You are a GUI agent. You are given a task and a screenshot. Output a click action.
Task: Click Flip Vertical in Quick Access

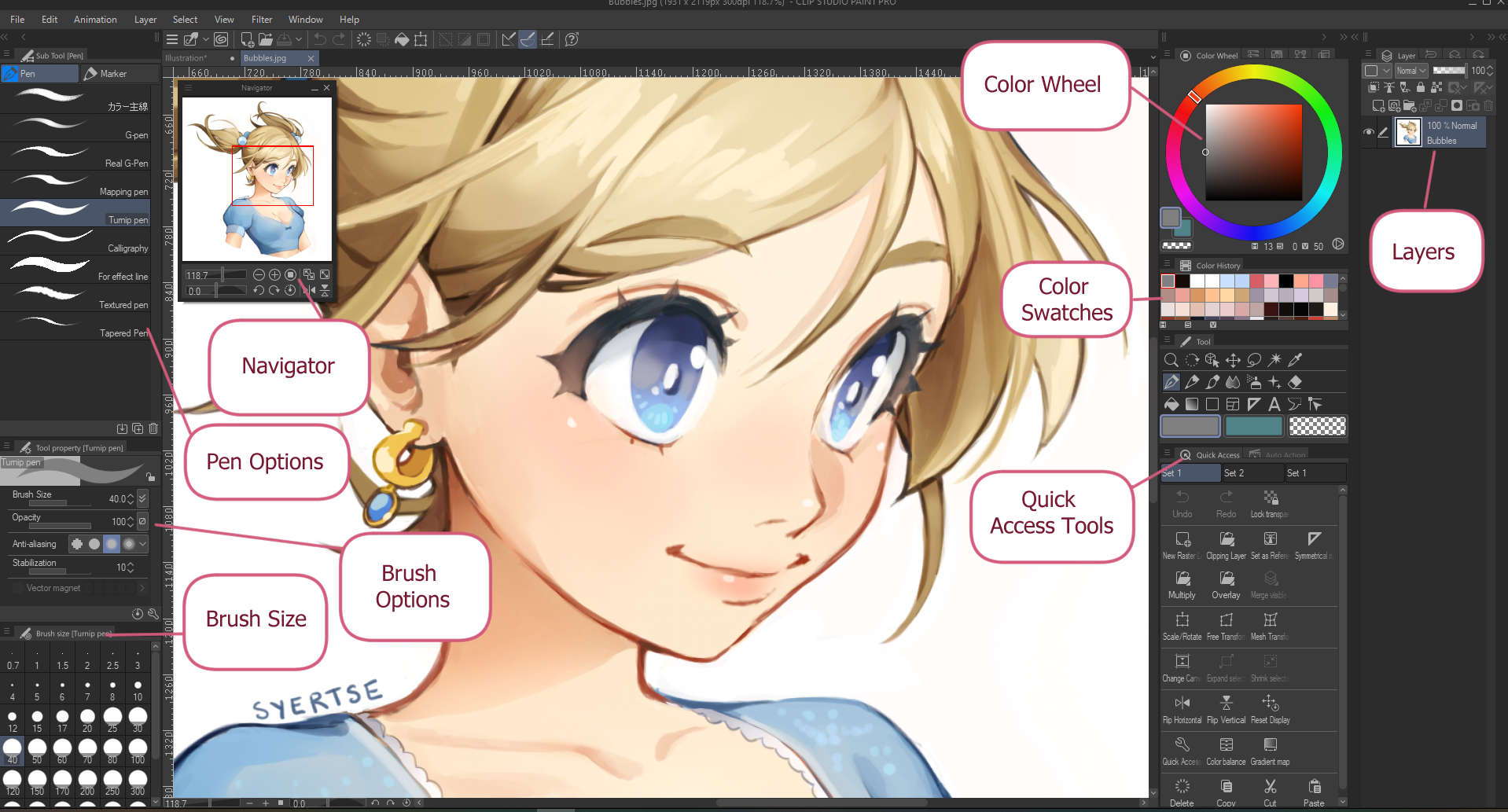[x=1226, y=708]
